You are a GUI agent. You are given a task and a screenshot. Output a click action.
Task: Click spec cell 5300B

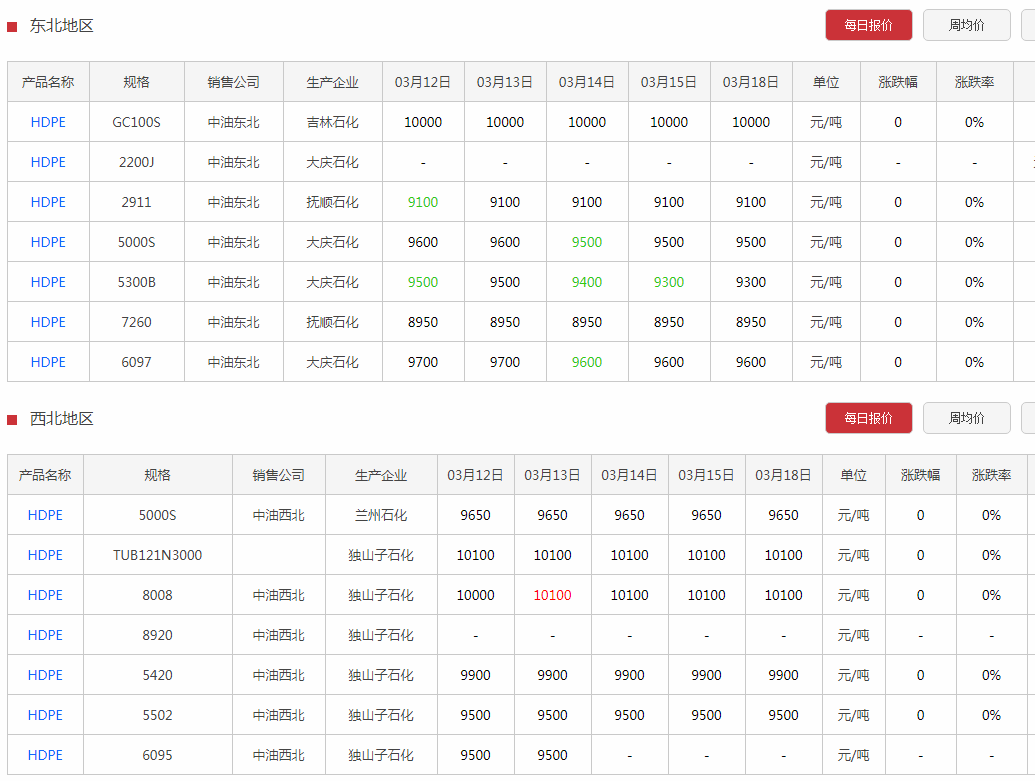point(137,282)
